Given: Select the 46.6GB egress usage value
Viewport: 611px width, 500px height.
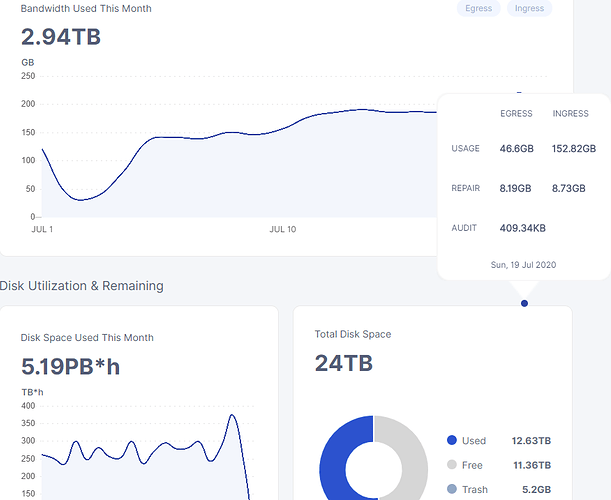Looking at the screenshot, I should point(517,148).
